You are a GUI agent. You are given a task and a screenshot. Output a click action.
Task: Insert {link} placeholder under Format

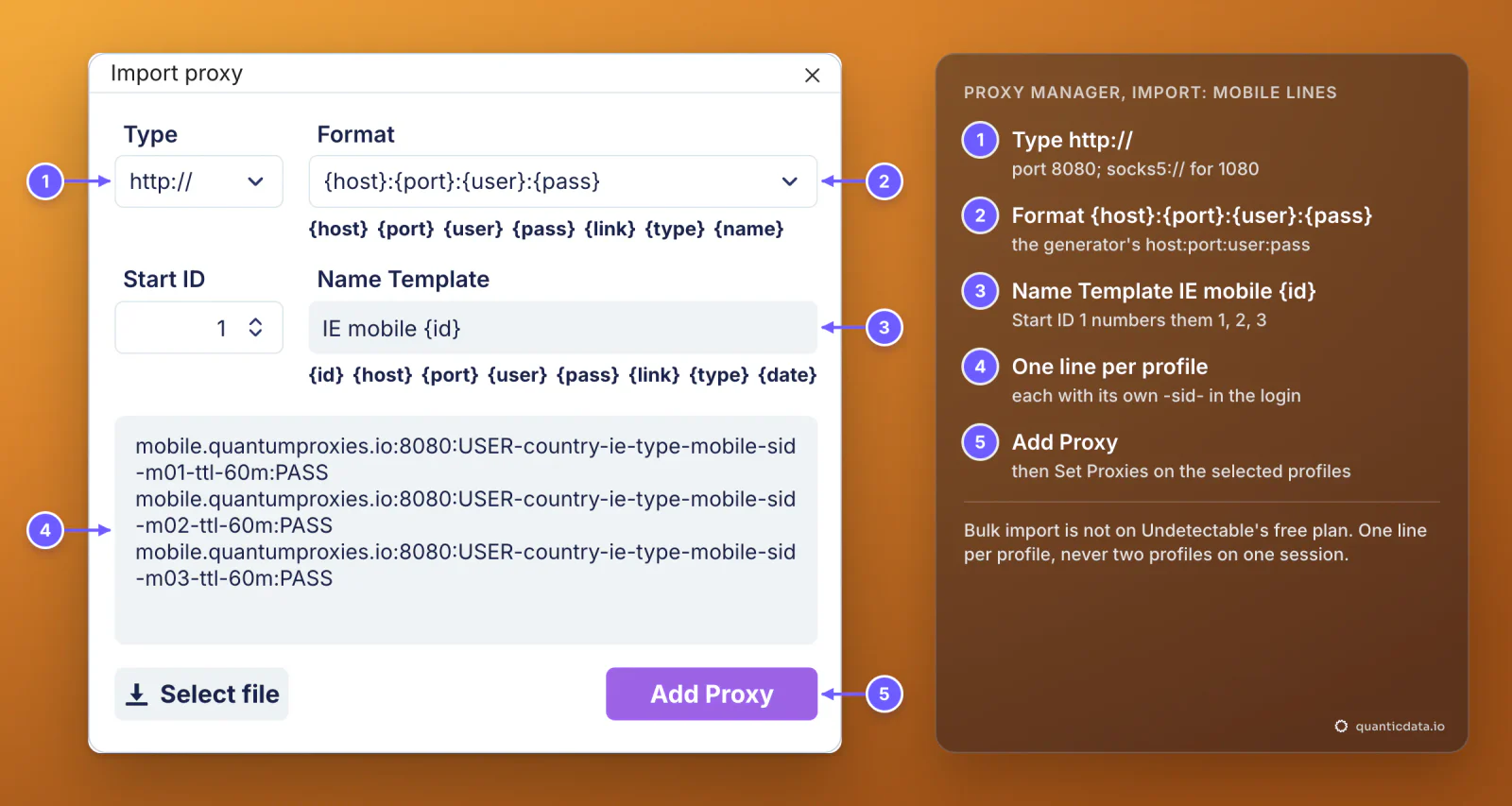(610, 229)
